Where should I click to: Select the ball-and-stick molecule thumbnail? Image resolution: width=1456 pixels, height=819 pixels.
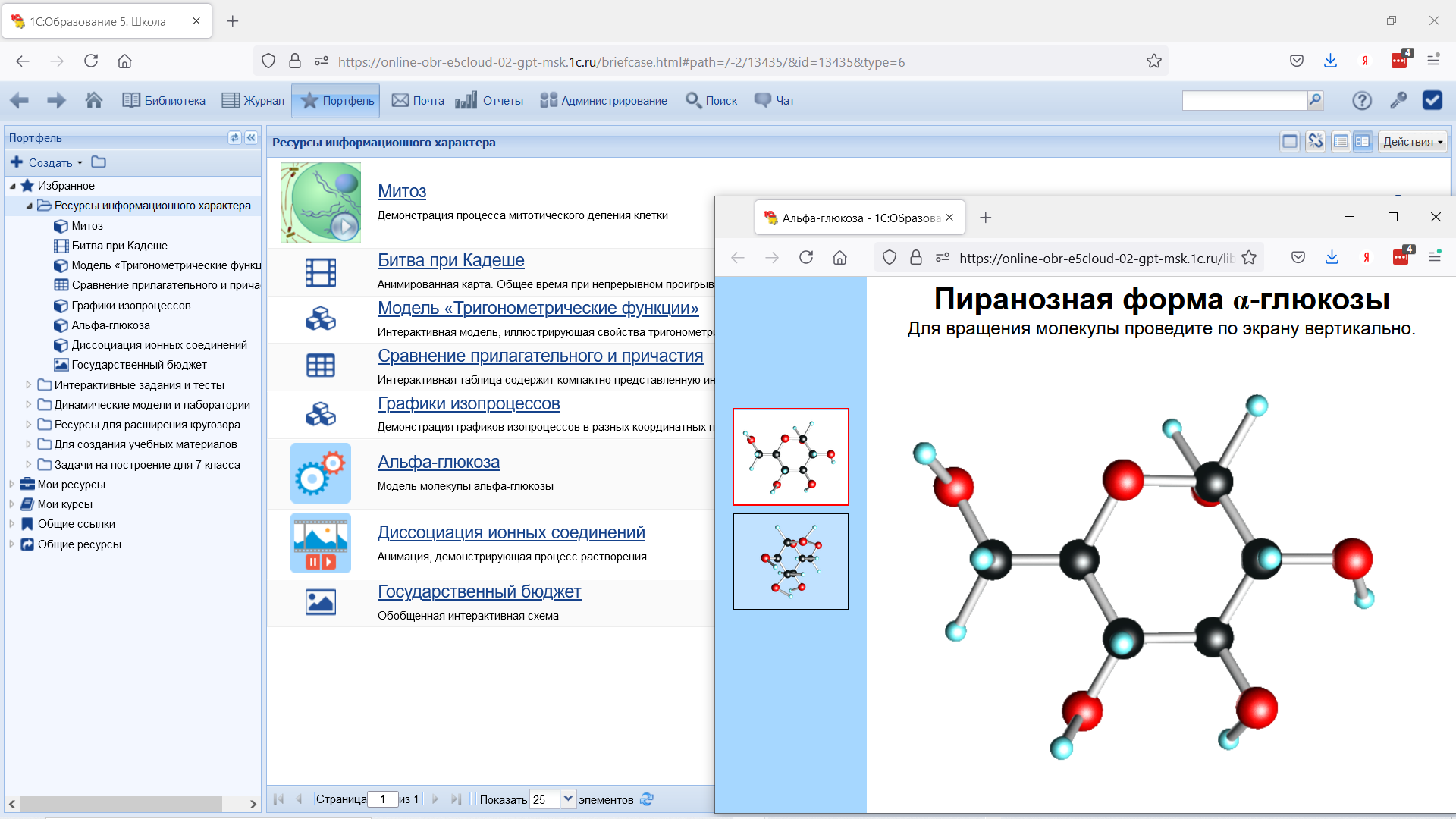tap(790, 457)
